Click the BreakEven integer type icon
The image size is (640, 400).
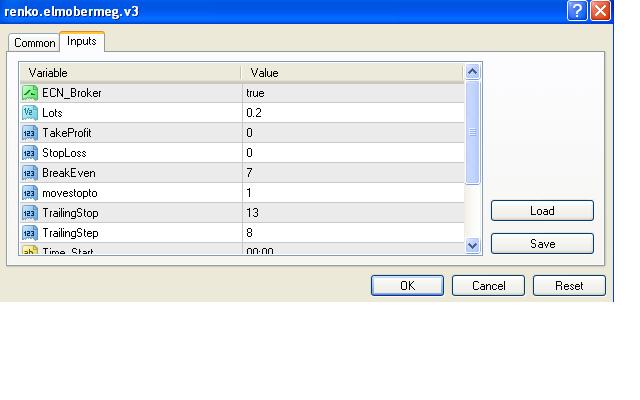pyautogui.click(x=30, y=173)
